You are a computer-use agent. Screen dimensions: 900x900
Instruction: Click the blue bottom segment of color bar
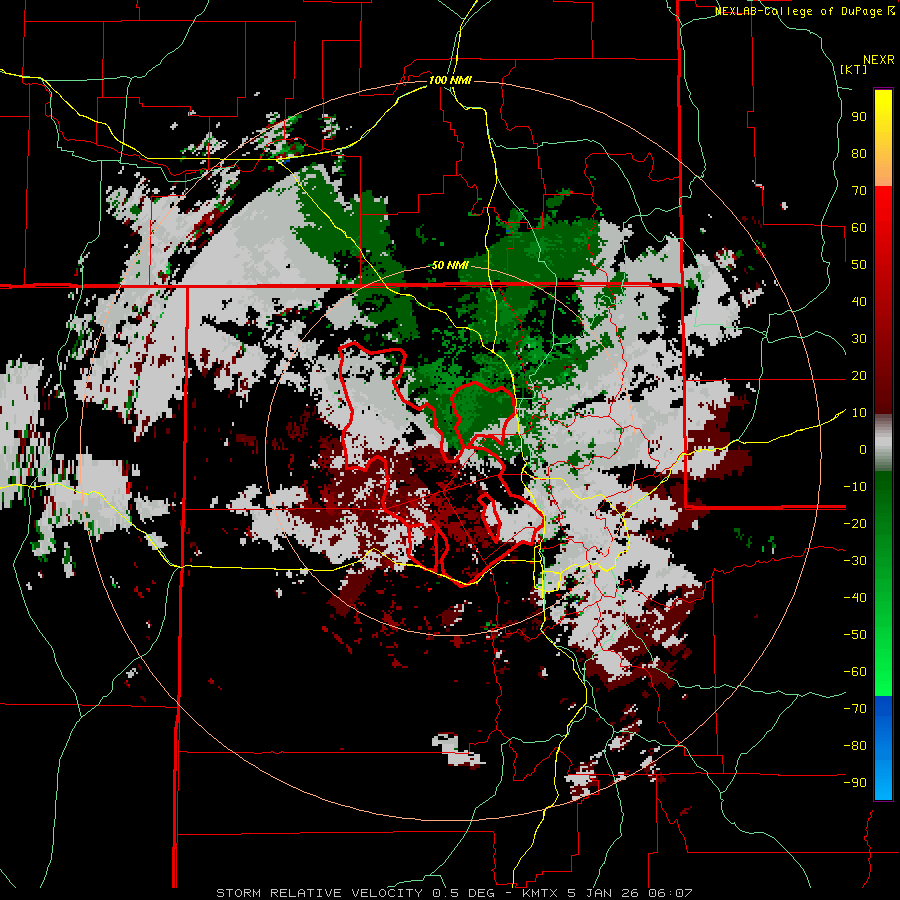click(x=883, y=748)
